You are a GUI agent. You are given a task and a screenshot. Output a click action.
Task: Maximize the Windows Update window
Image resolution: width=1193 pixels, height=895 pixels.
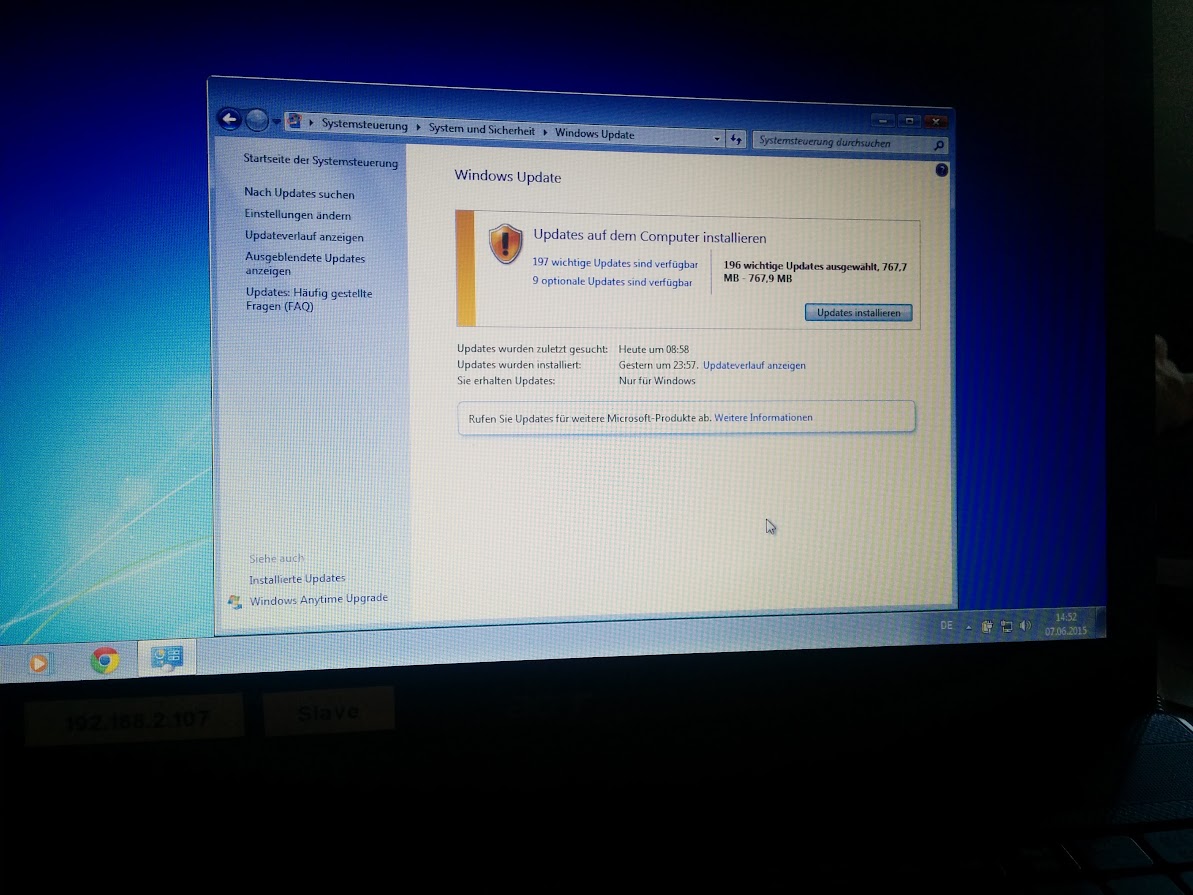coord(908,121)
